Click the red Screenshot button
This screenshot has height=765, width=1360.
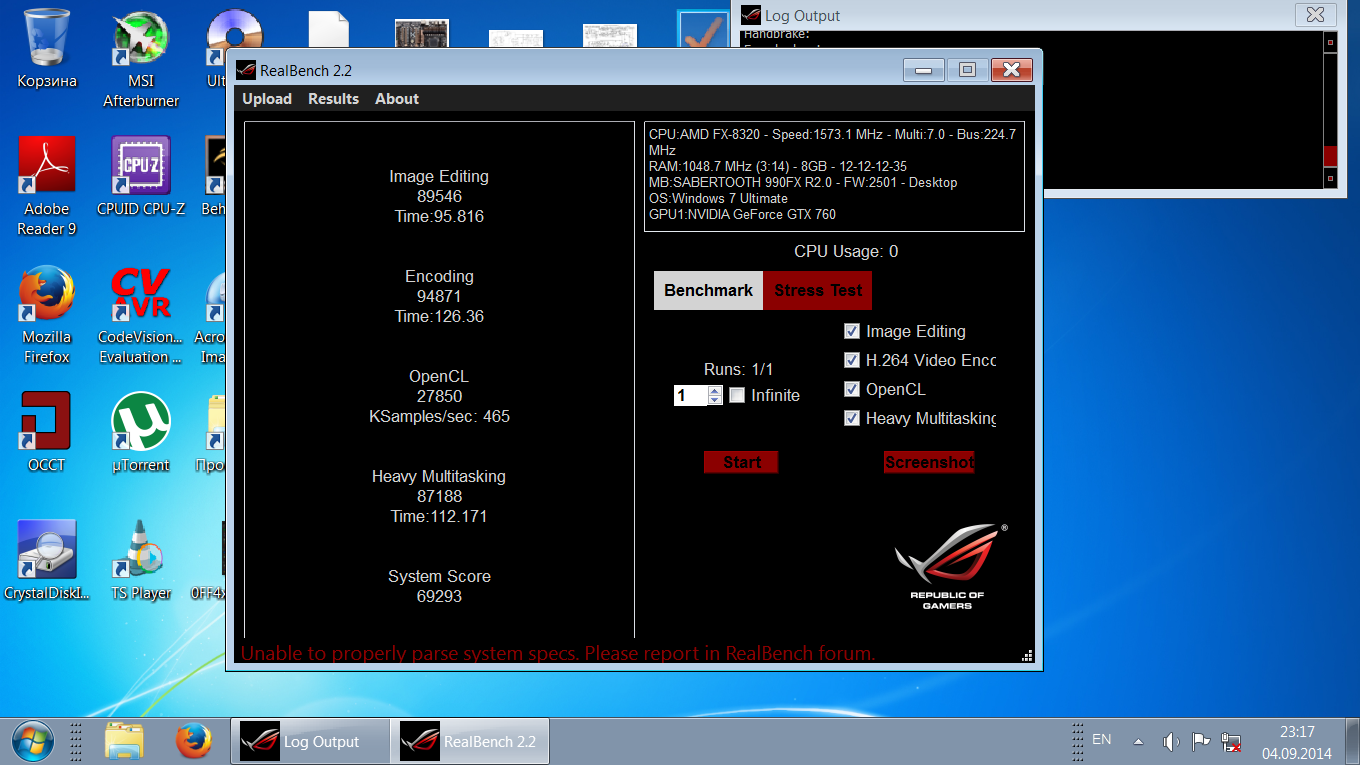pyautogui.click(x=929, y=462)
